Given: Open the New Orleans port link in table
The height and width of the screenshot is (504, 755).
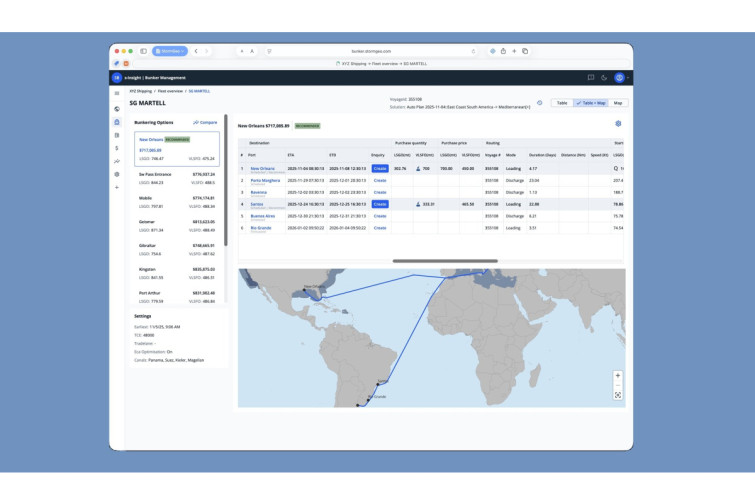Looking at the screenshot, I should click(262, 168).
